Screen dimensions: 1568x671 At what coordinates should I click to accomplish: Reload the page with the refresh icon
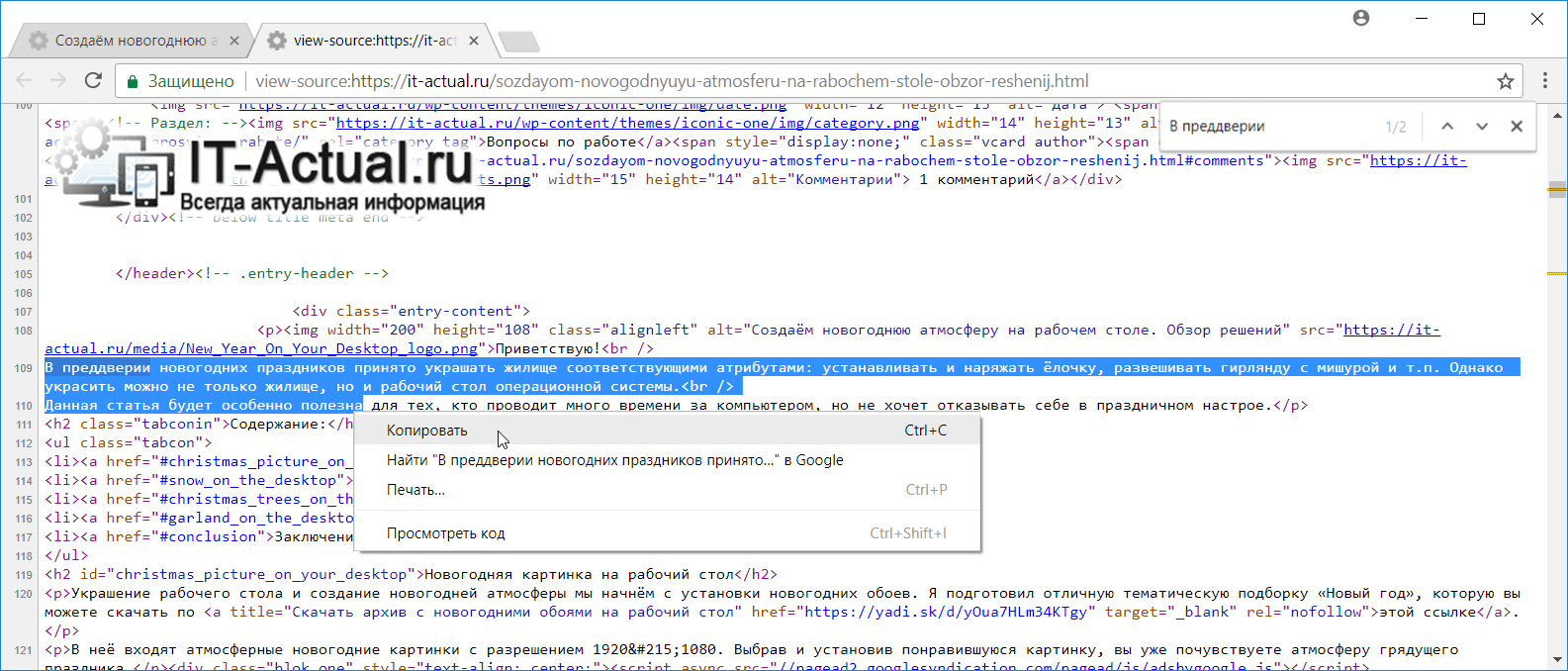point(93,81)
